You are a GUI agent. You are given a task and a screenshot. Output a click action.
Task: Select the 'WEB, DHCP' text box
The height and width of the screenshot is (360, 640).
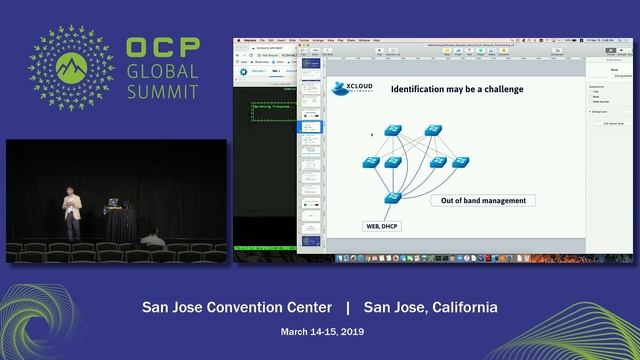pos(382,226)
